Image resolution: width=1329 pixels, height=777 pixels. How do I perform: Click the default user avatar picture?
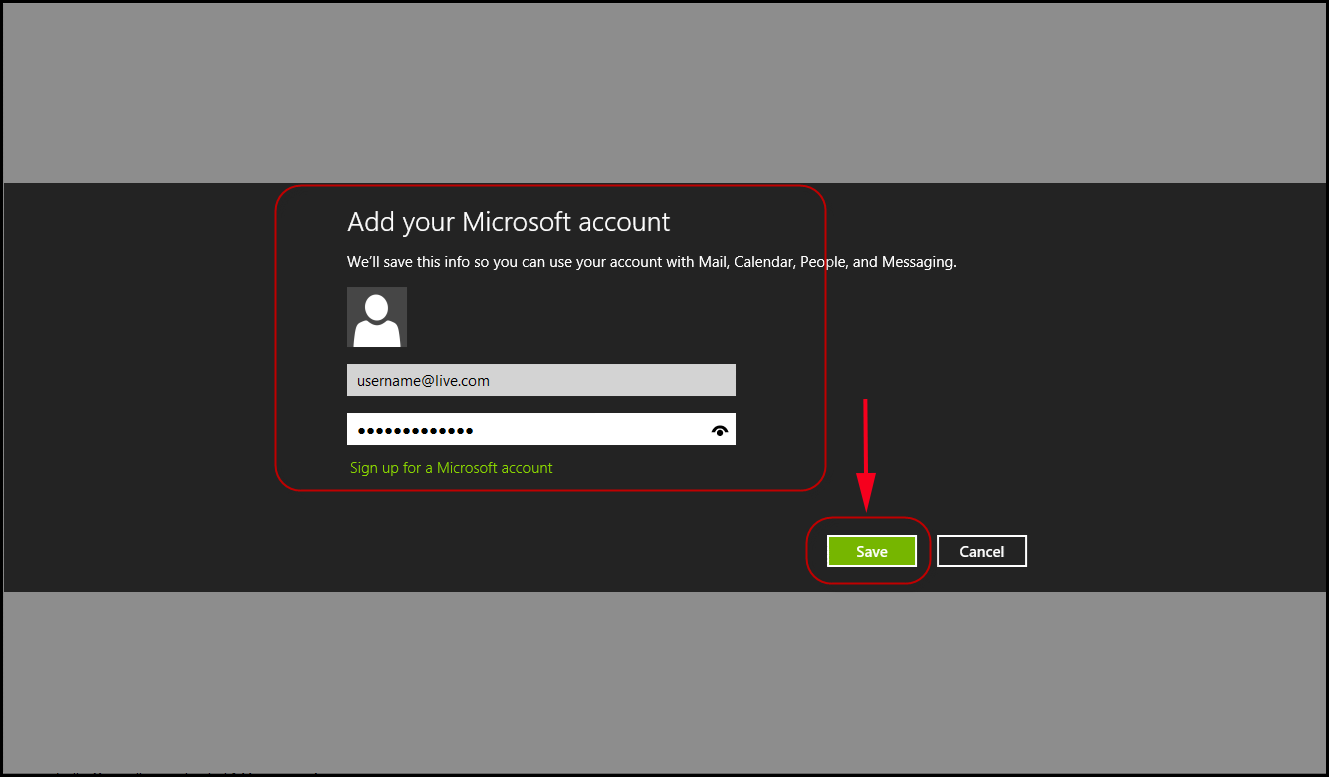pyautogui.click(x=376, y=317)
